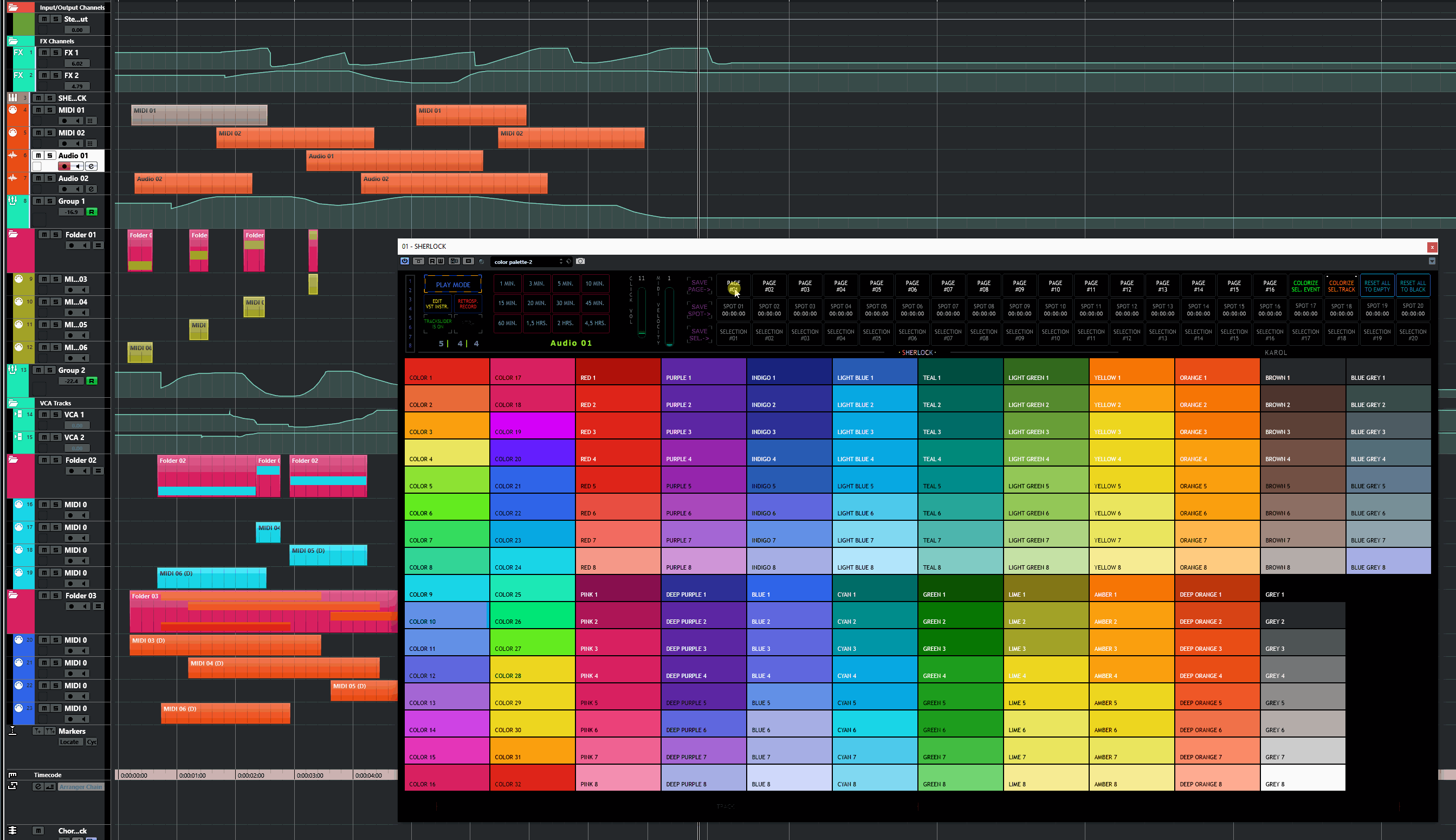Toggle monitor speaker on MIDI 01 track
The height and width of the screenshot is (840, 1456).
78,121
